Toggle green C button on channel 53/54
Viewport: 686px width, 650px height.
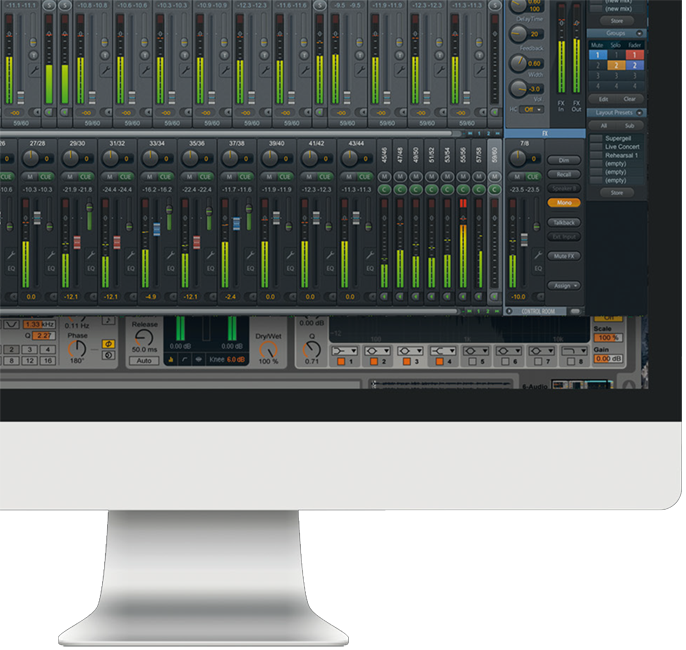coord(447,189)
